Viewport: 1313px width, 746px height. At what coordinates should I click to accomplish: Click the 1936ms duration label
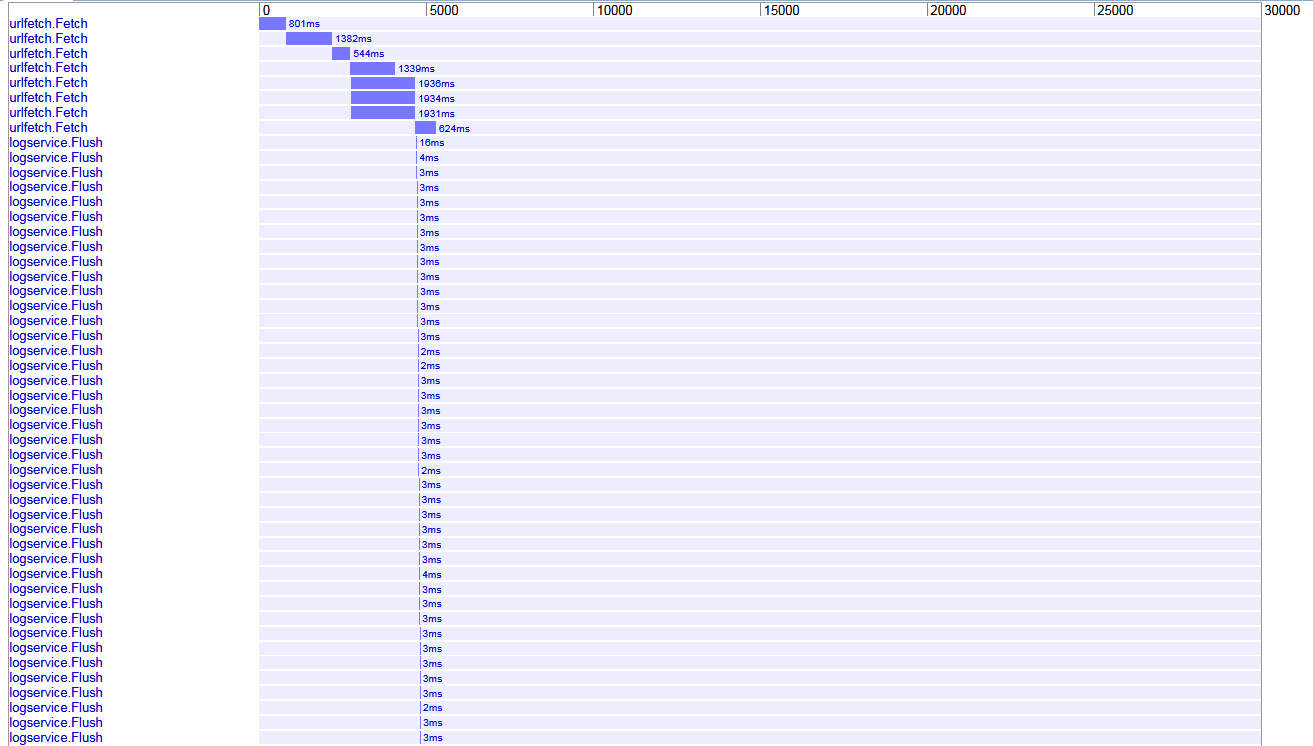(x=436, y=84)
